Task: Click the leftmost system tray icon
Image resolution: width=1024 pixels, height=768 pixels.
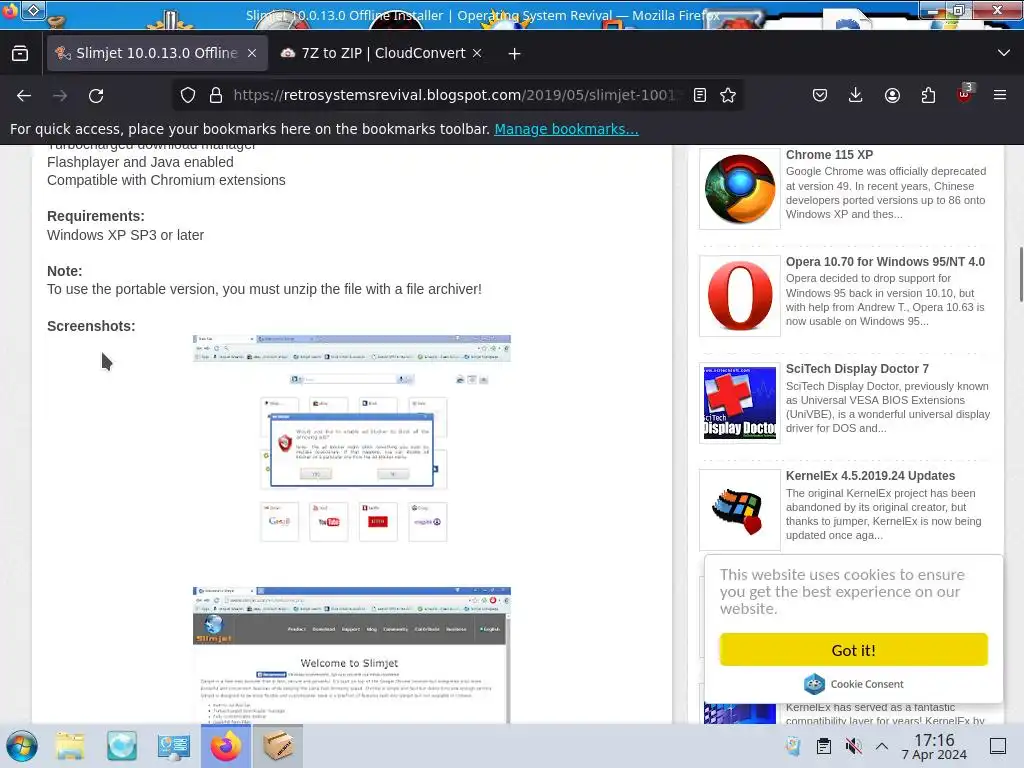Action: [x=793, y=746]
